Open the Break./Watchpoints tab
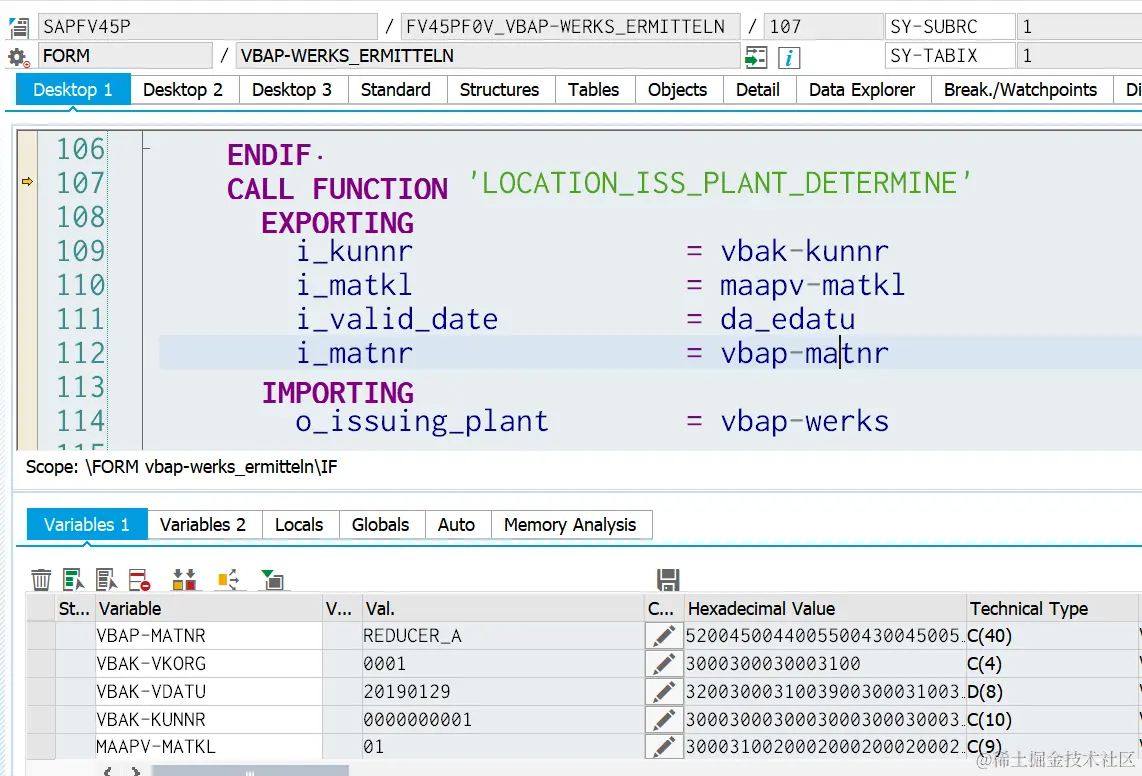 (x=1020, y=90)
